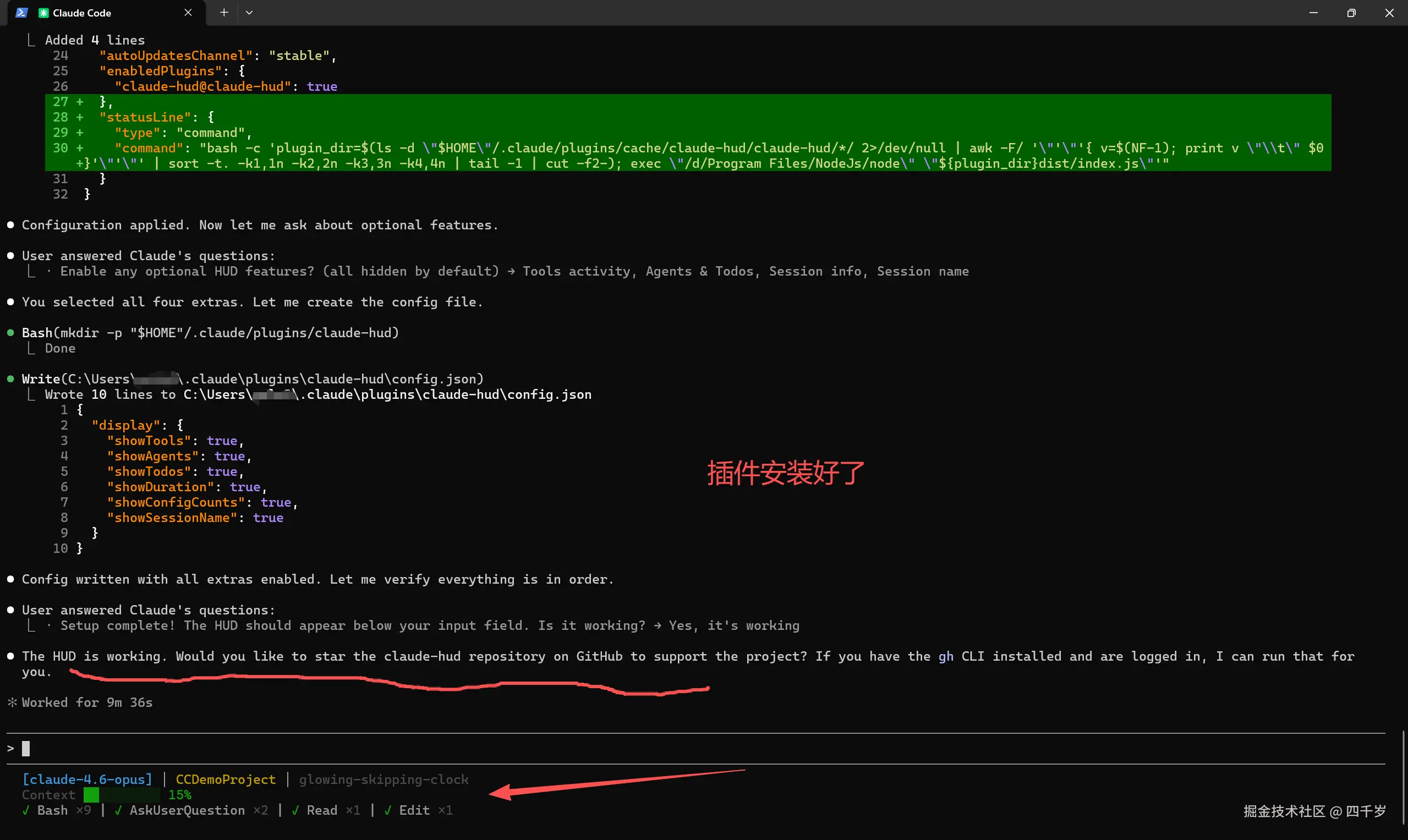
Task: Click the PowerShell icon on the tab
Action: pyautogui.click(x=21, y=13)
